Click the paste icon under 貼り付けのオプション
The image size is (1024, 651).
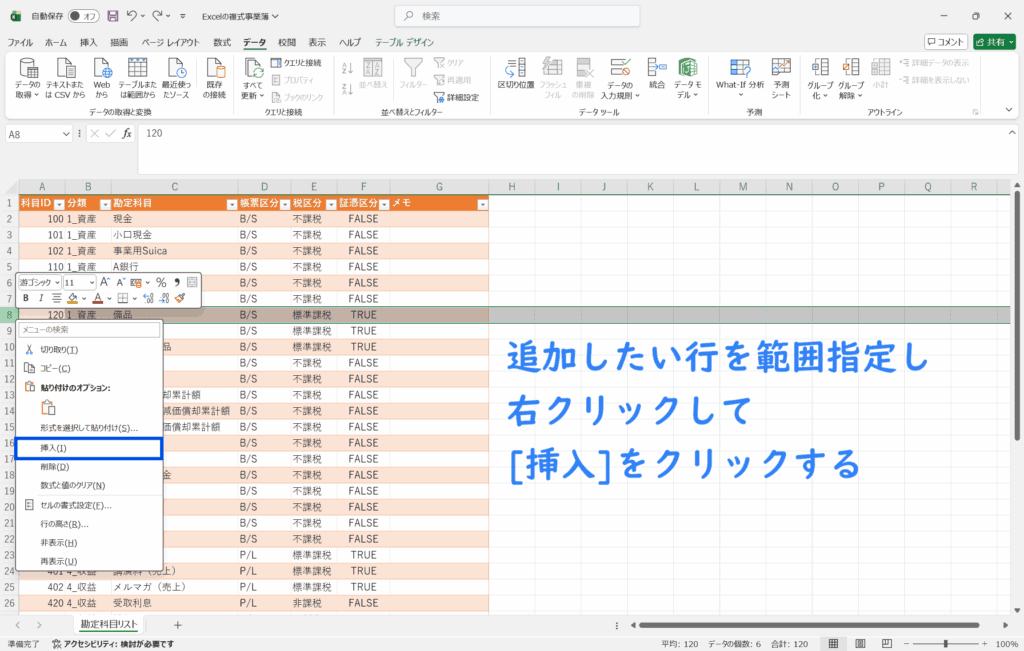(x=47, y=407)
